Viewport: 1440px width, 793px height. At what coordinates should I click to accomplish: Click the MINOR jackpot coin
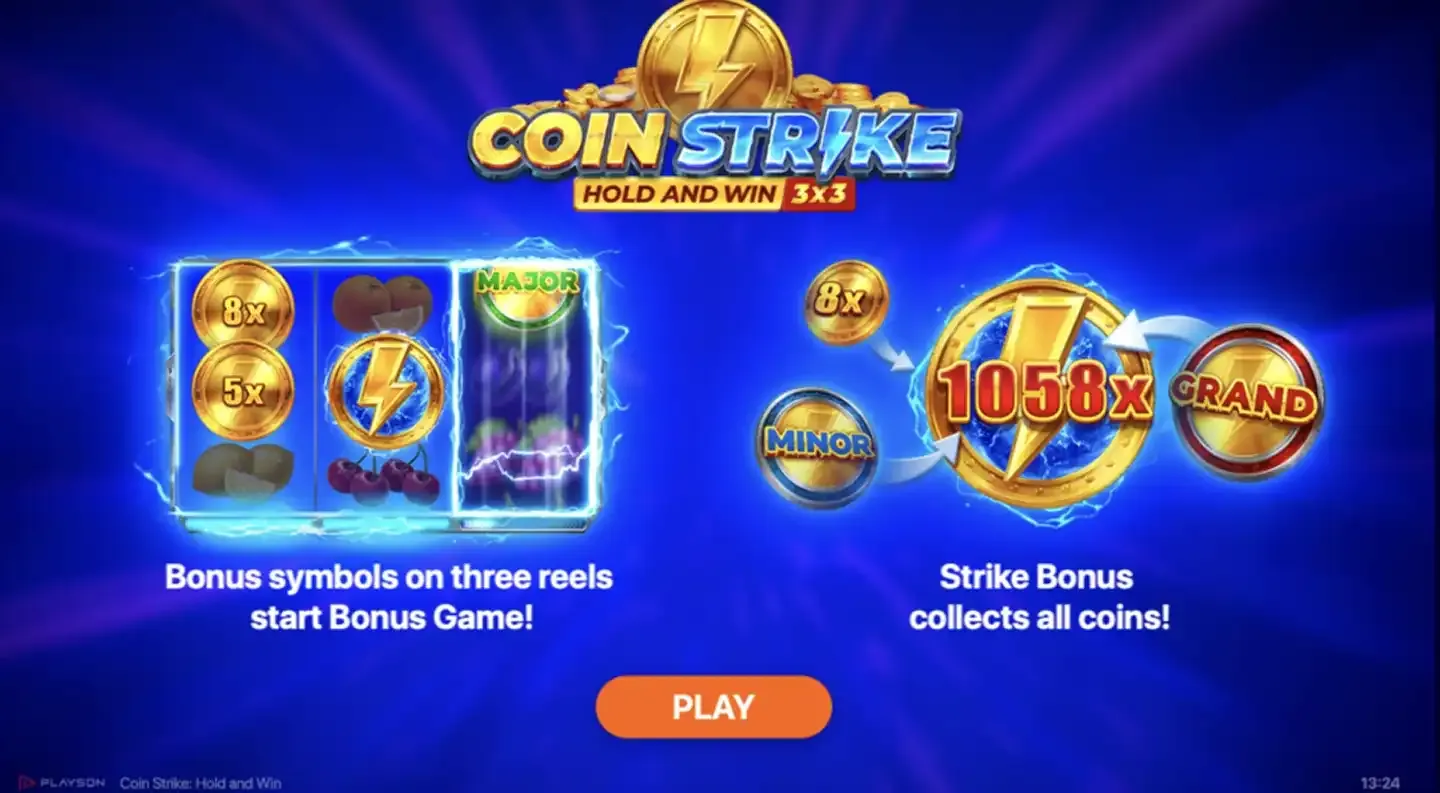(x=817, y=444)
